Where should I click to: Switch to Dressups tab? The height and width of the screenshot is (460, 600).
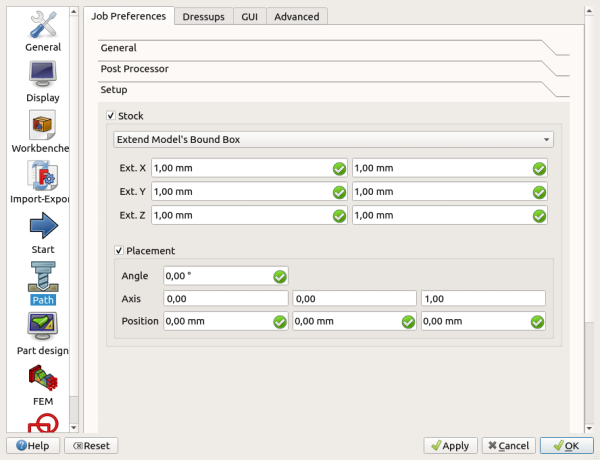pyautogui.click(x=204, y=17)
